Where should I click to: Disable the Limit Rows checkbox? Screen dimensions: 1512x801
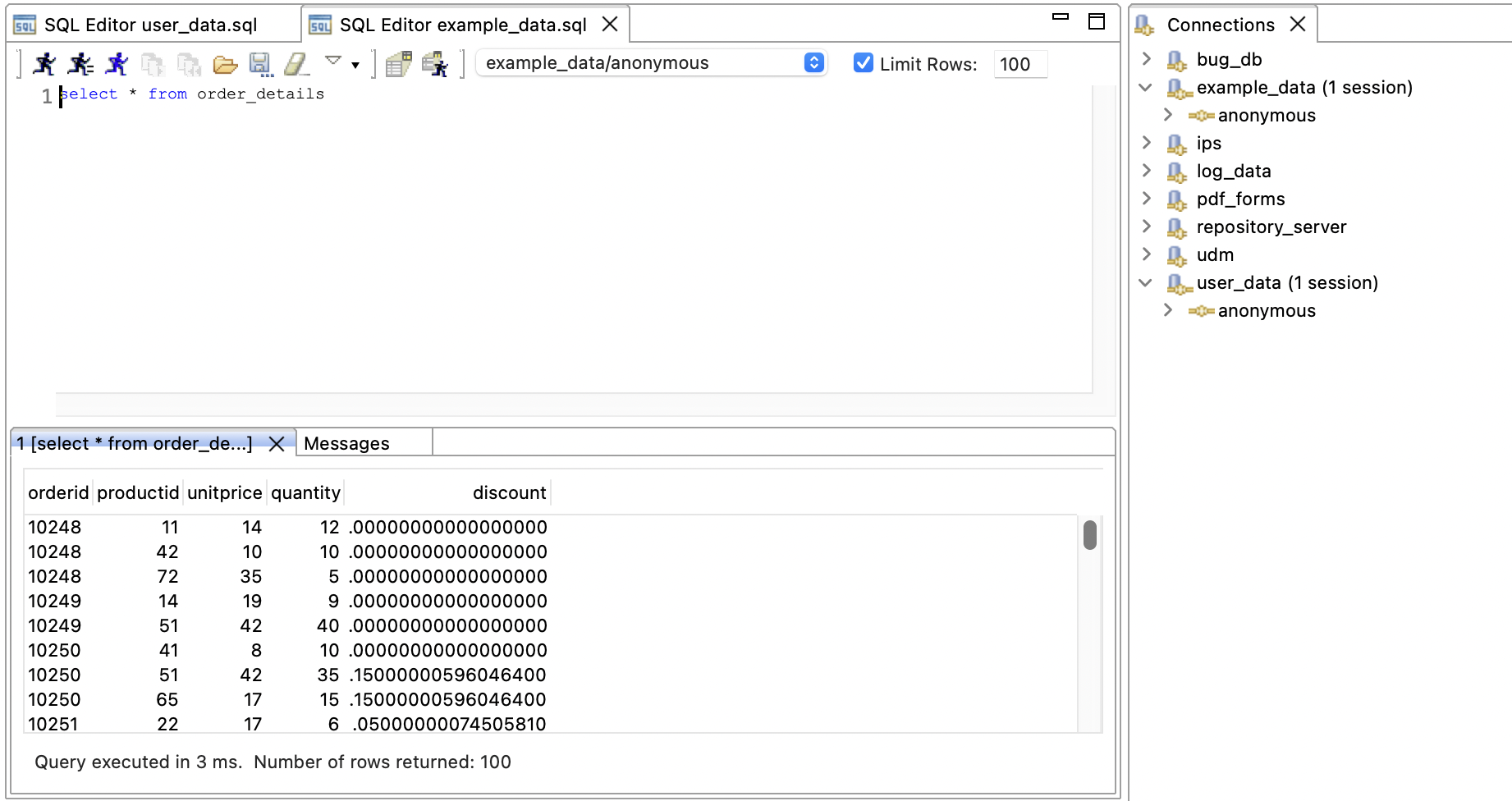click(863, 62)
